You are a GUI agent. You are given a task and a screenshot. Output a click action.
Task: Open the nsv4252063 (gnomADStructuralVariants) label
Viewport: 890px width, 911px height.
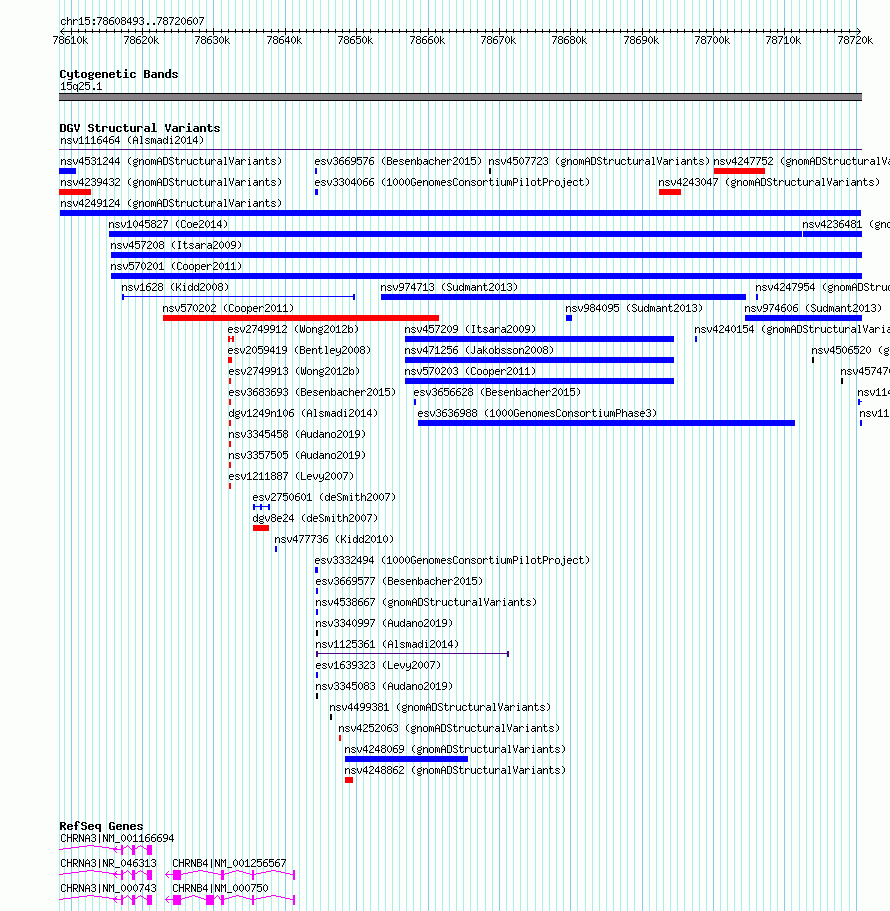click(449, 728)
